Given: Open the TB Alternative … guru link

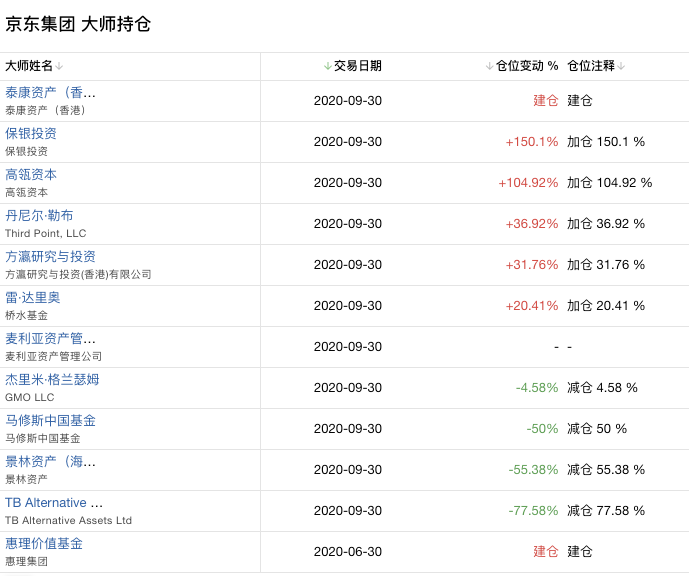Looking at the screenshot, I should (x=54, y=502).
